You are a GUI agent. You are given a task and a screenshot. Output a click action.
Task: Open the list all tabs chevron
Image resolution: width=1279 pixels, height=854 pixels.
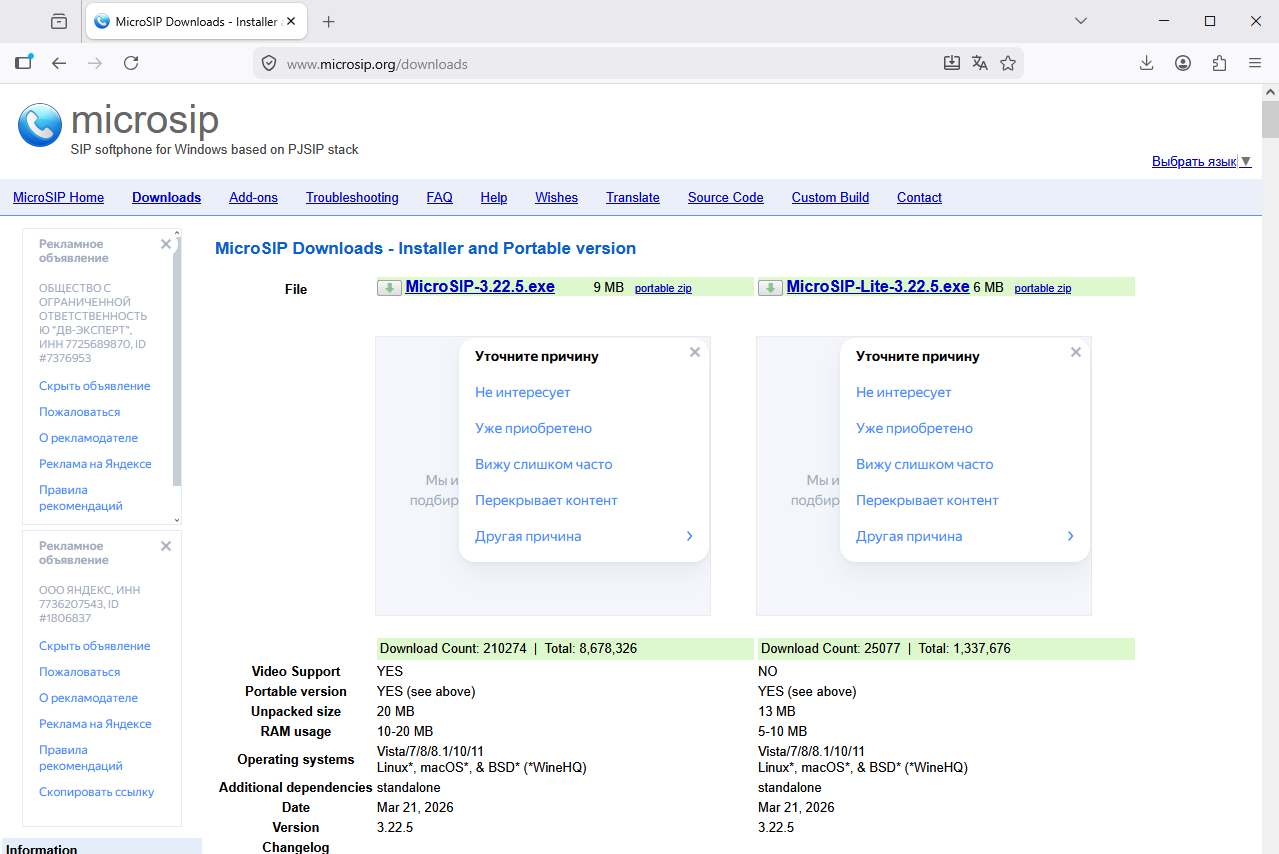1081,21
